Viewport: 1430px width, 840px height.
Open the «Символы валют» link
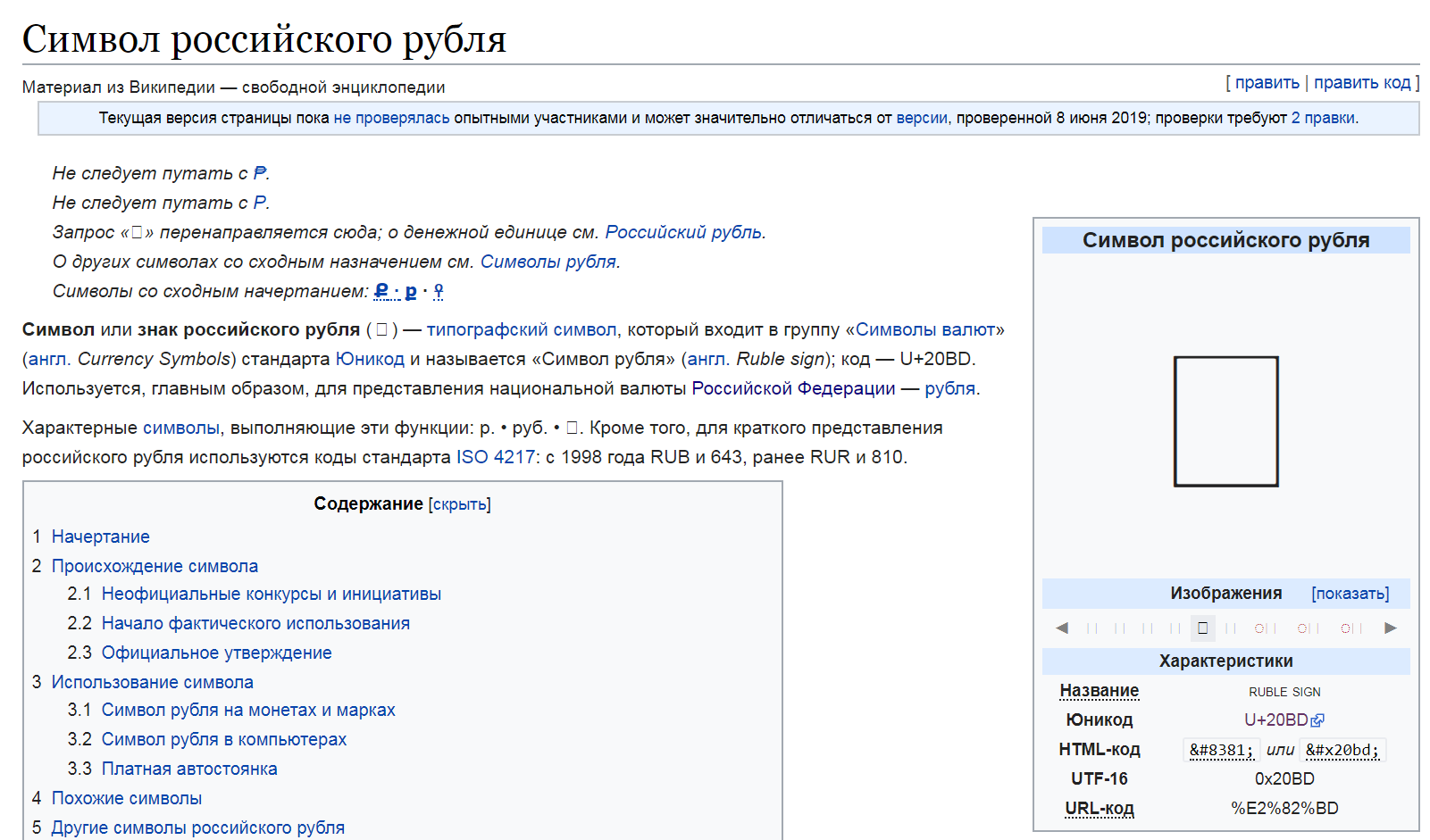coord(925,329)
